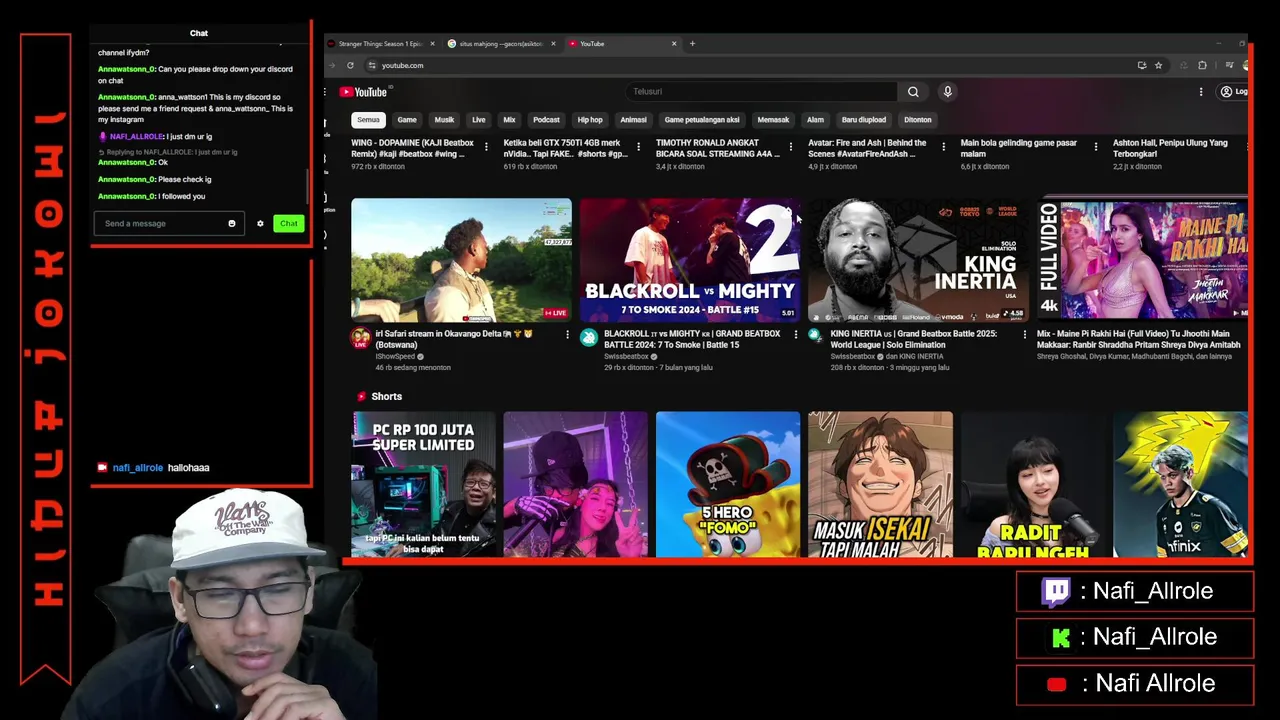The width and height of the screenshot is (1280, 720).
Task: Bookmark this page with the star icon
Action: coord(1158,65)
